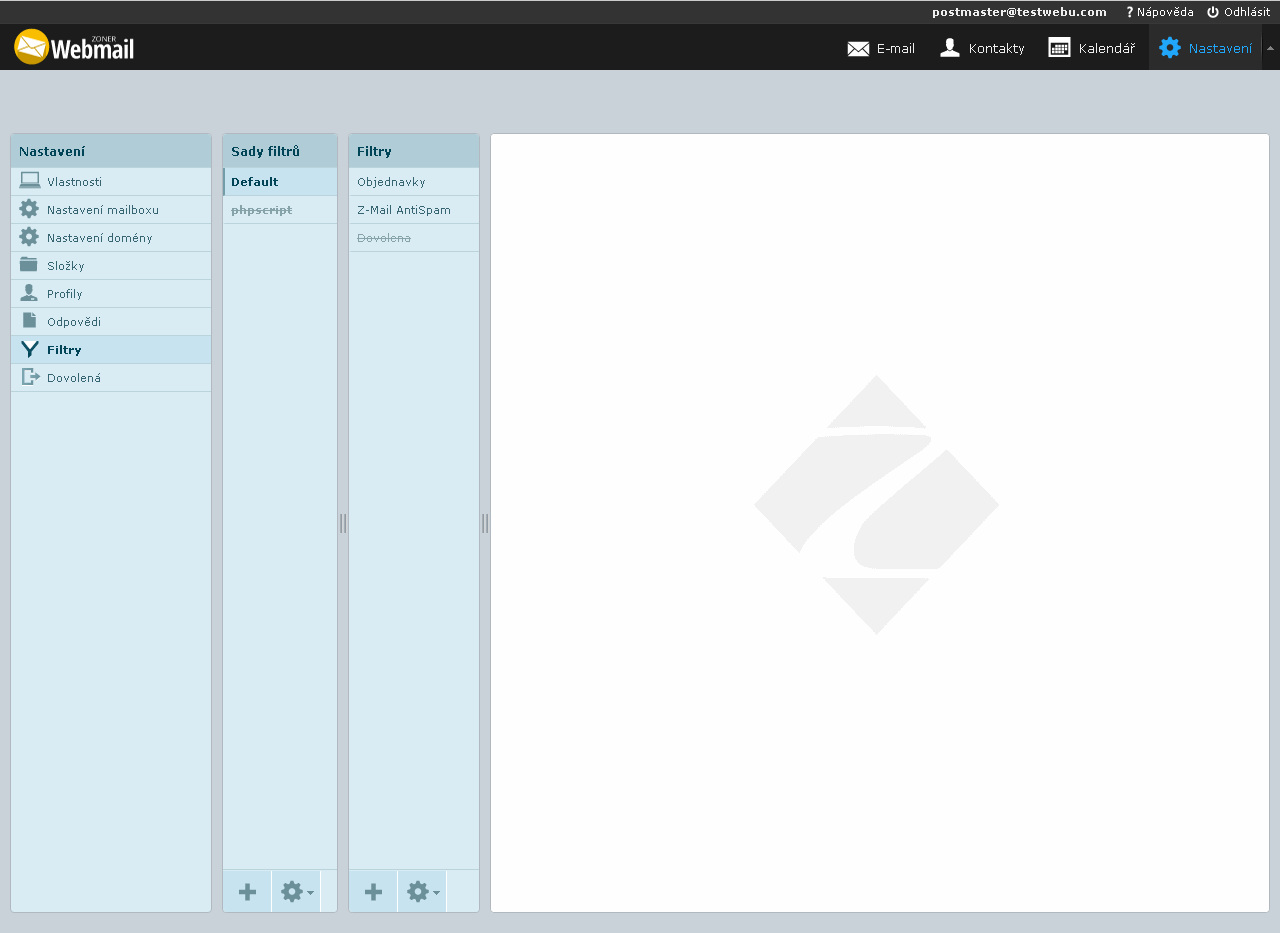Viewport: 1280px width, 933px height.
Task: Click the Nastavení domény gear icon
Action: click(x=29, y=238)
